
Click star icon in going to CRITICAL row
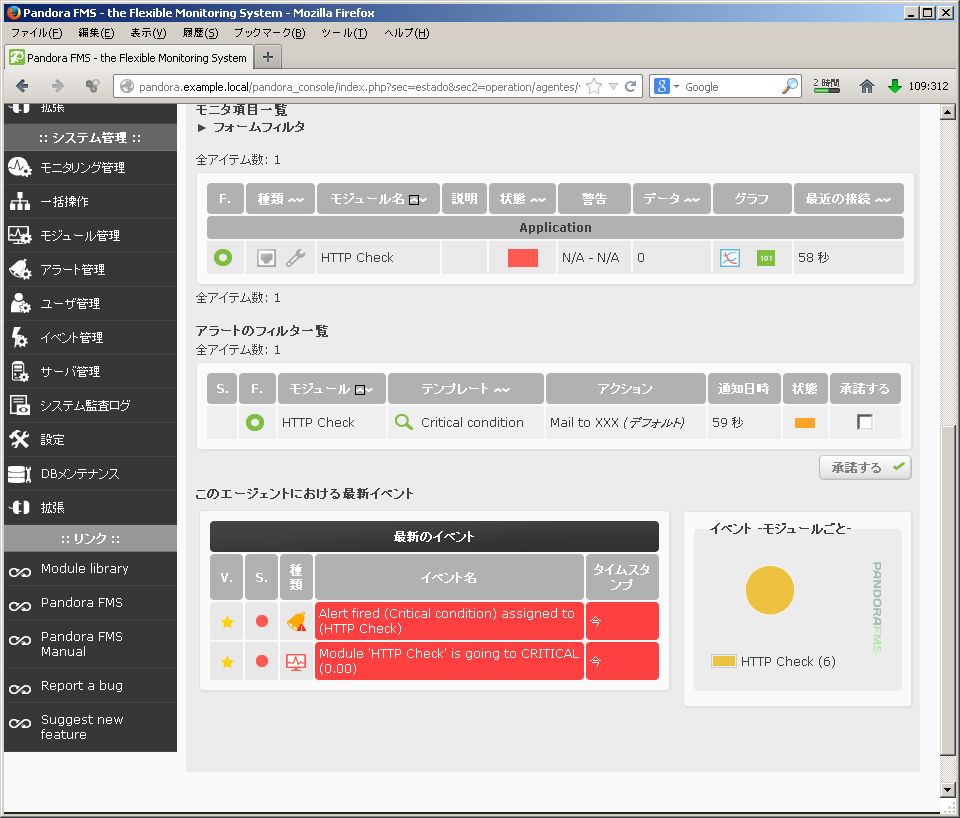[227, 662]
